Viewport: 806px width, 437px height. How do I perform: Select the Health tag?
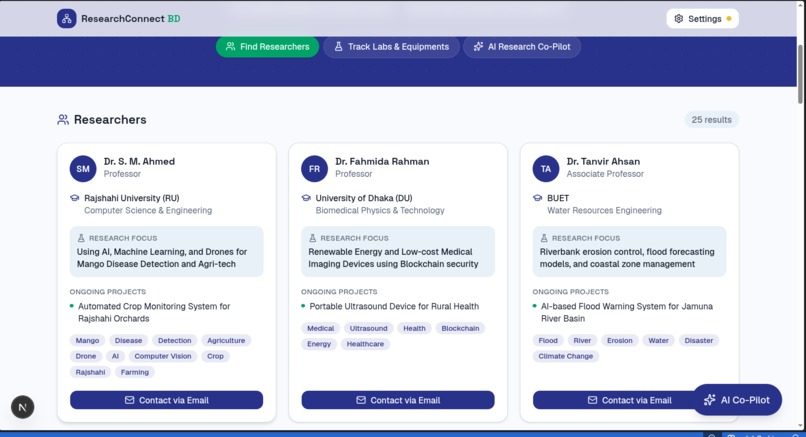tap(414, 329)
